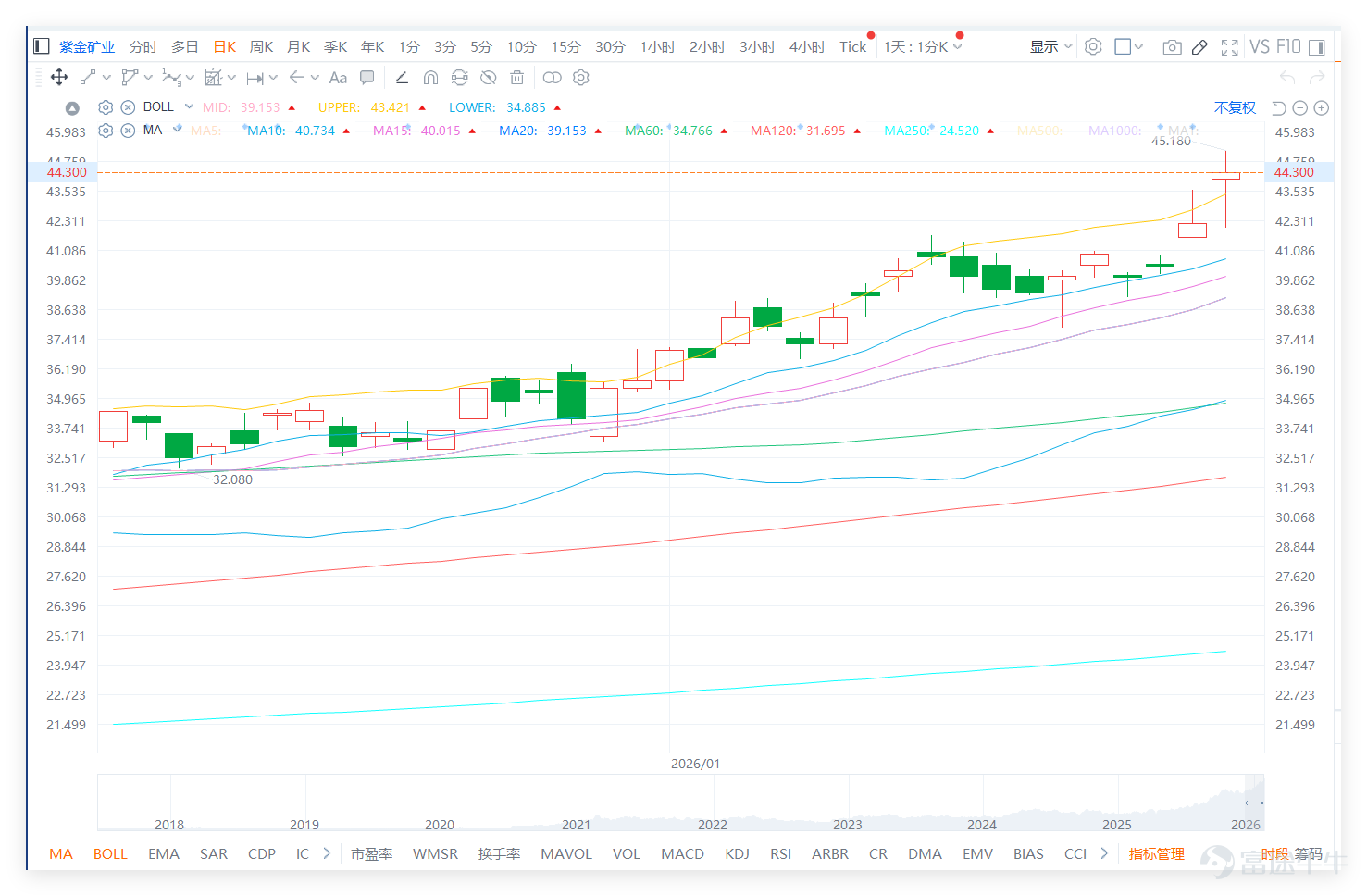Toggle the MA10 line visibility
The image size is (1367, 896).
coord(291,131)
